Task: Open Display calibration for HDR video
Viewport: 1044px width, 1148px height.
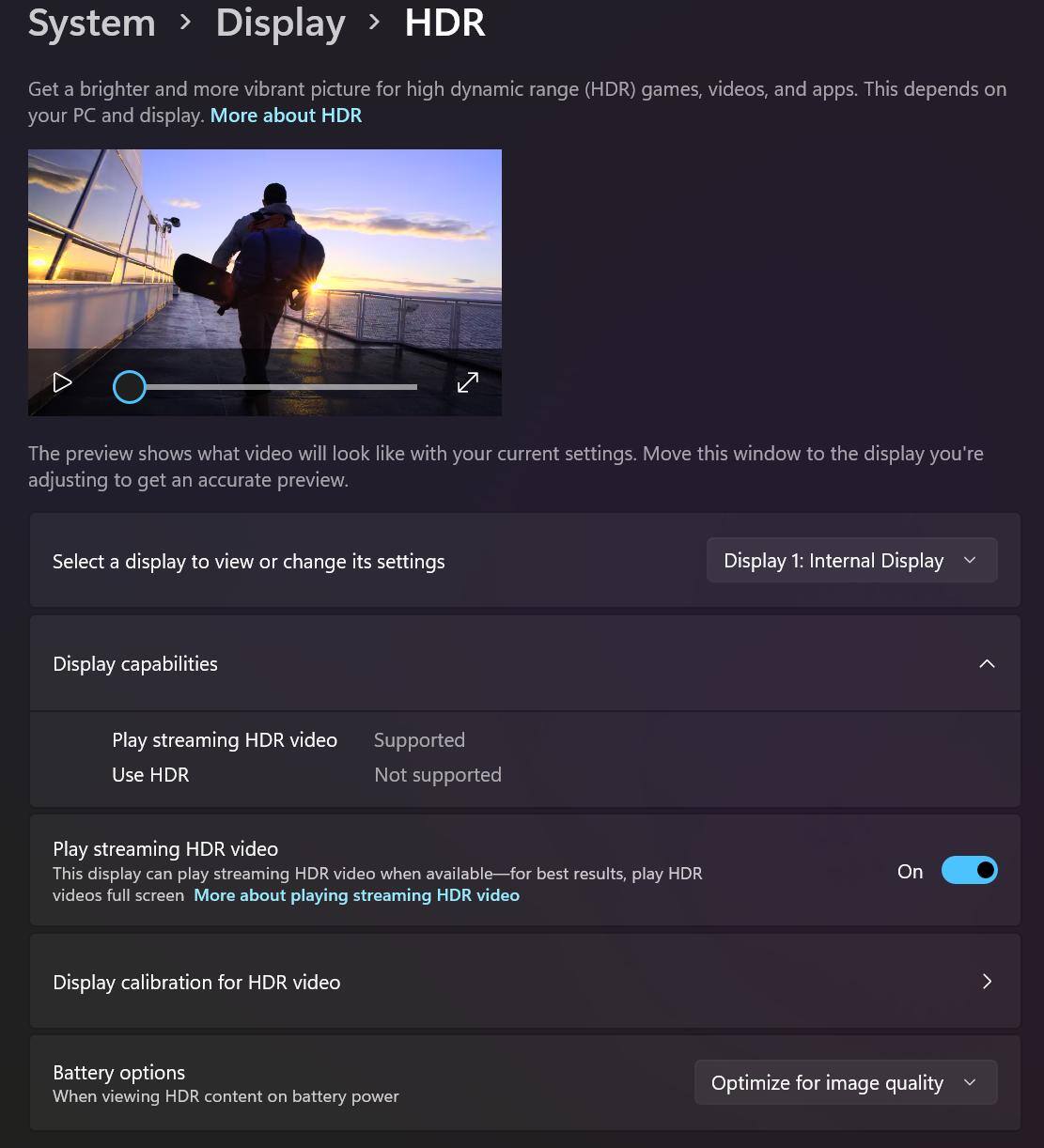Action: click(x=196, y=983)
